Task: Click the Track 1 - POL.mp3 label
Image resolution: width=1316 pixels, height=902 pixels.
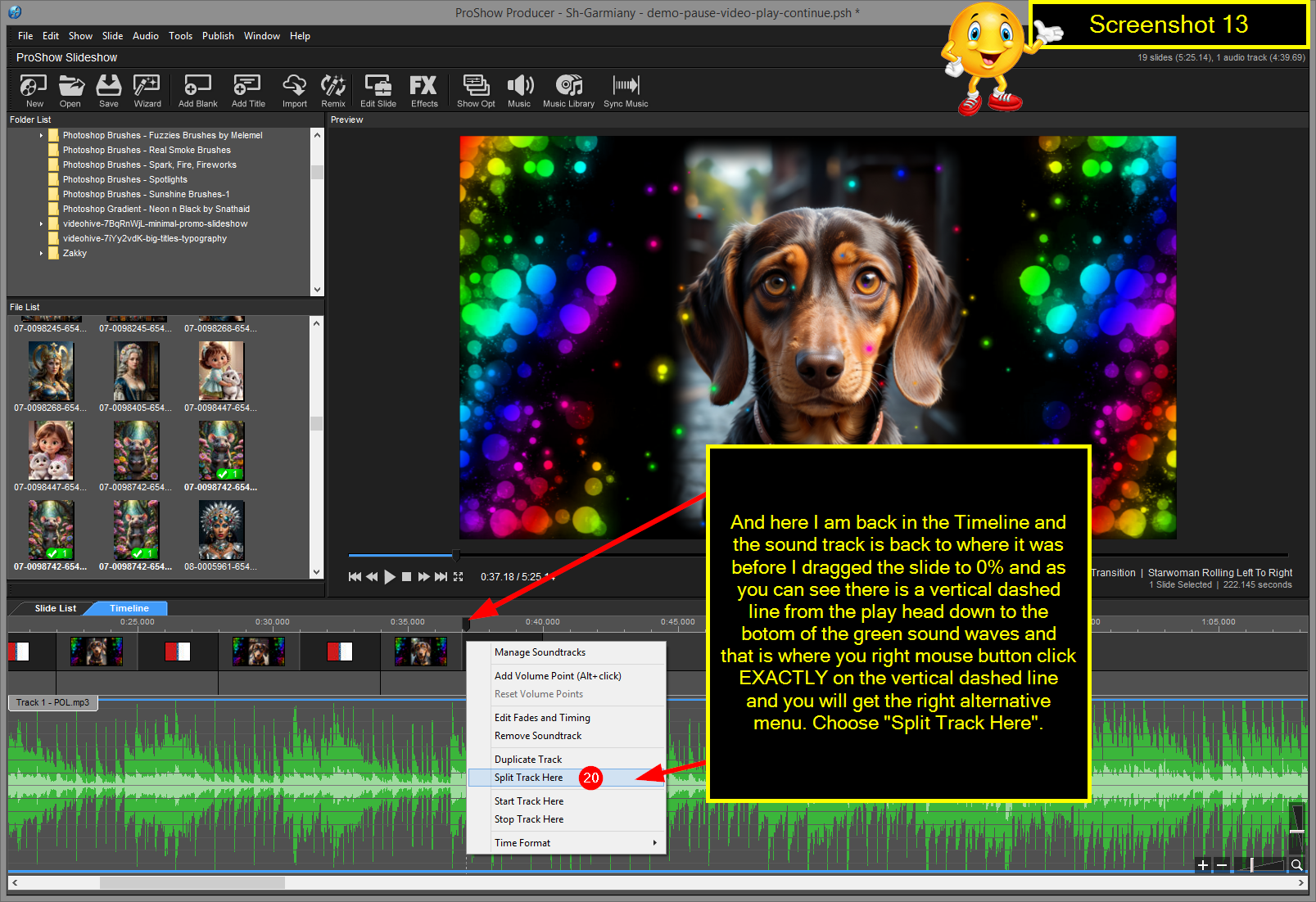Action: (x=52, y=702)
